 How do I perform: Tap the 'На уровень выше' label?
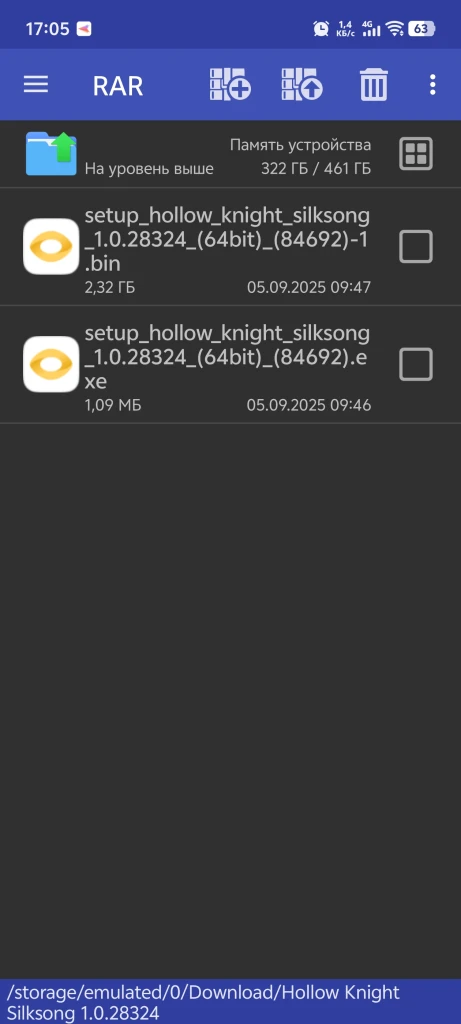click(x=149, y=168)
